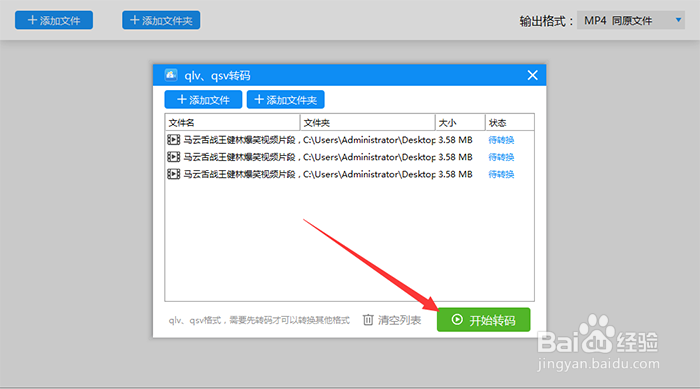Select first row's file name 马云舌战王健林爆笑视频片段
Viewport: 700px width, 389px height.
(x=240, y=140)
